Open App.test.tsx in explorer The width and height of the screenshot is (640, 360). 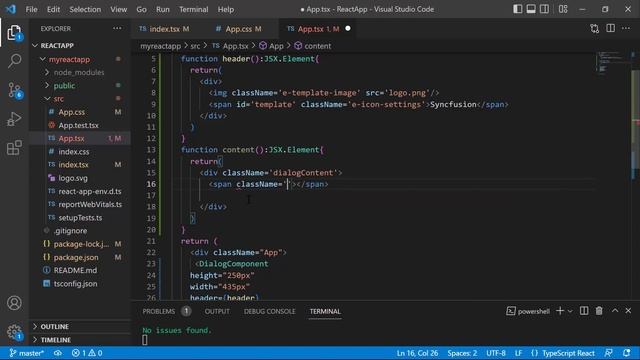tap(78, 125)
